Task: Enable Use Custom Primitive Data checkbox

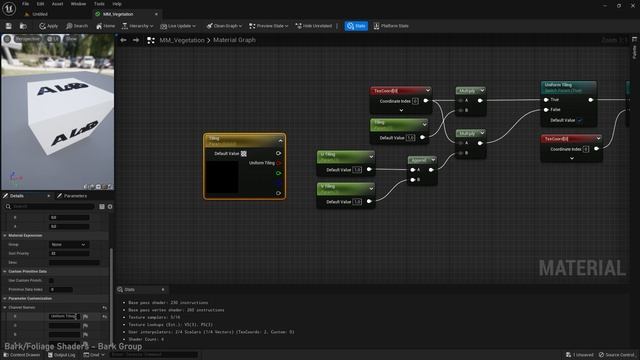Action: pyautogui.click(x=51, y=280)
